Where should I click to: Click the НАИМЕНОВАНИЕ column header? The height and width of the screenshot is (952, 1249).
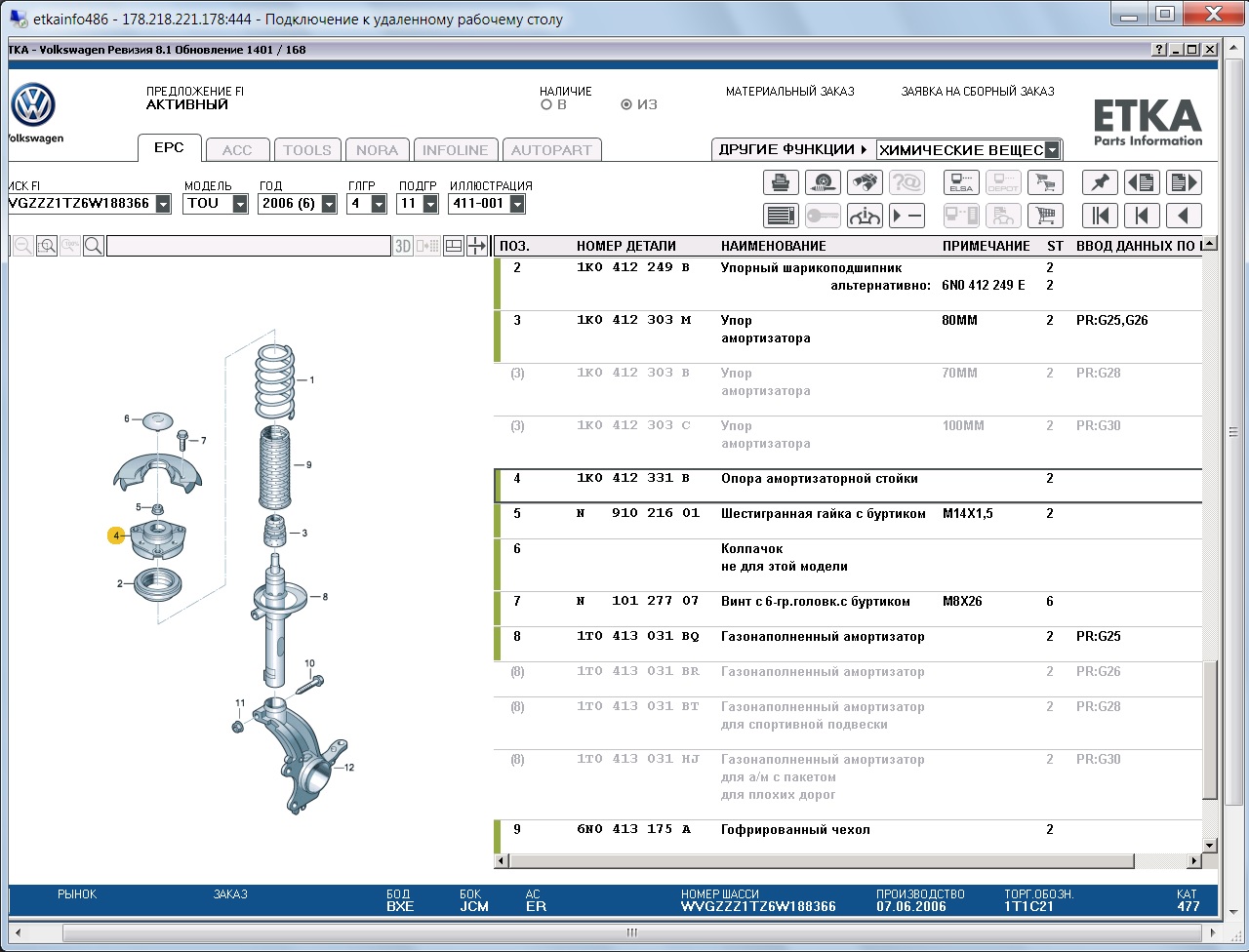click(x=774, y=246)
